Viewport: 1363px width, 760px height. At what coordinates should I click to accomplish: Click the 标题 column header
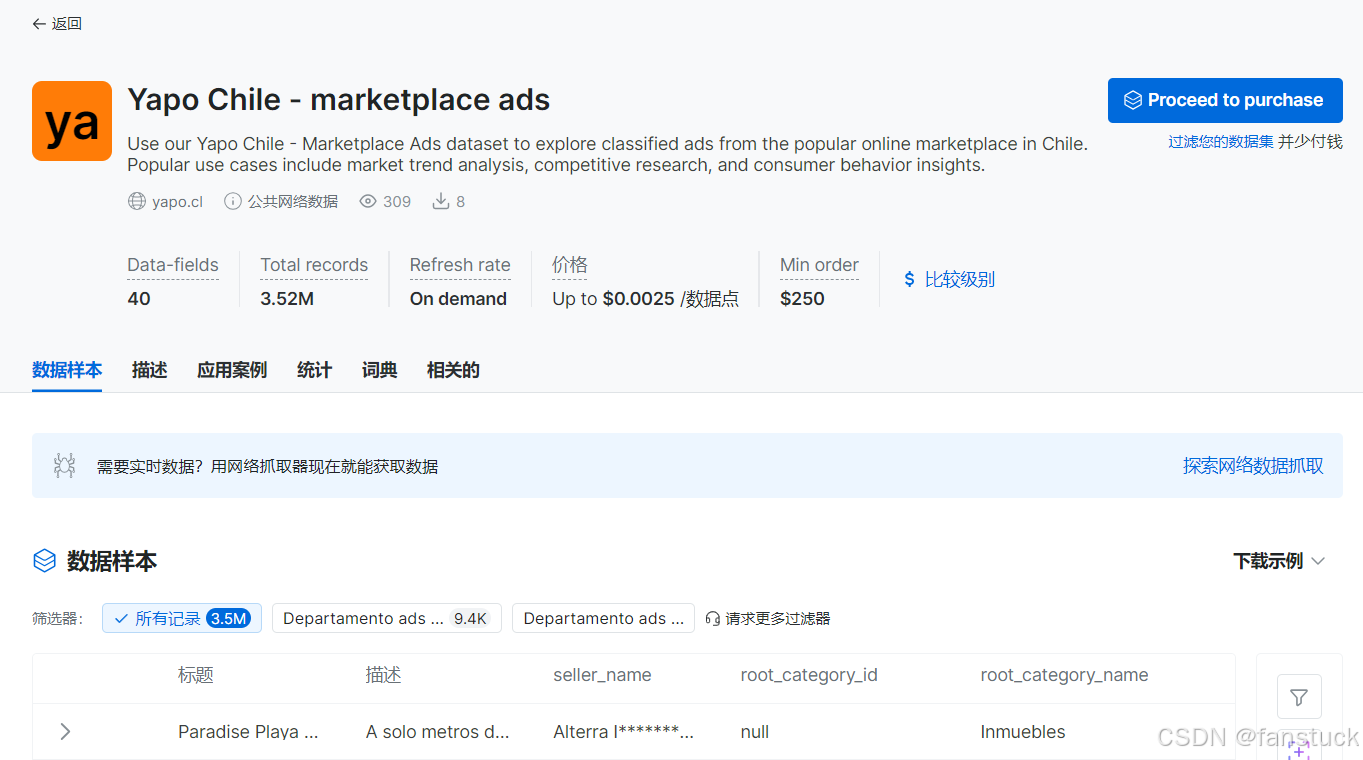tap(196, 675)
